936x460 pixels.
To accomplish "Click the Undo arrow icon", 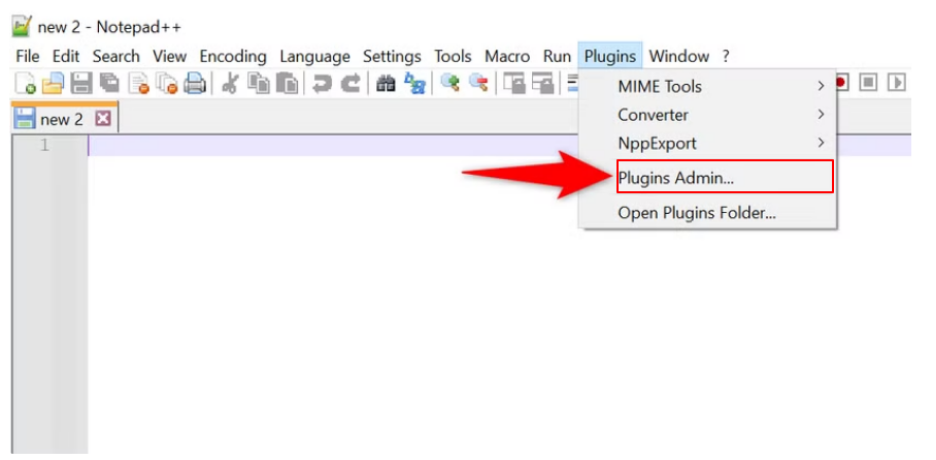I will 322,84.
